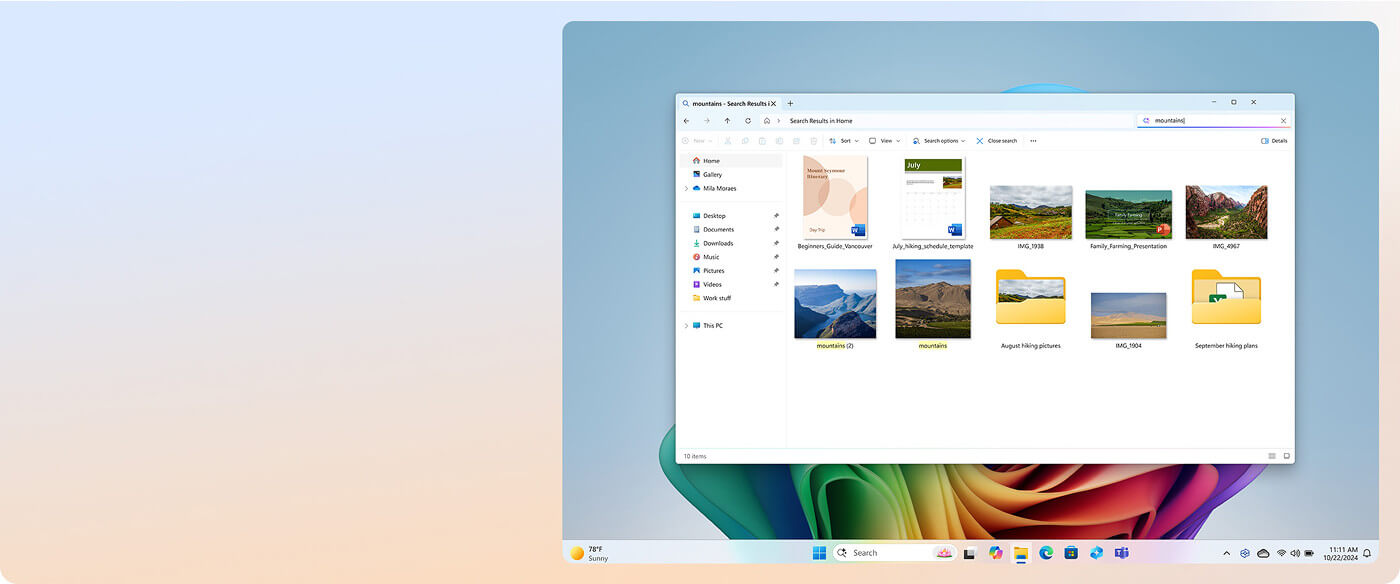Open Microsoft Teams from taskbar
1400x584 pixels.
1122,553
